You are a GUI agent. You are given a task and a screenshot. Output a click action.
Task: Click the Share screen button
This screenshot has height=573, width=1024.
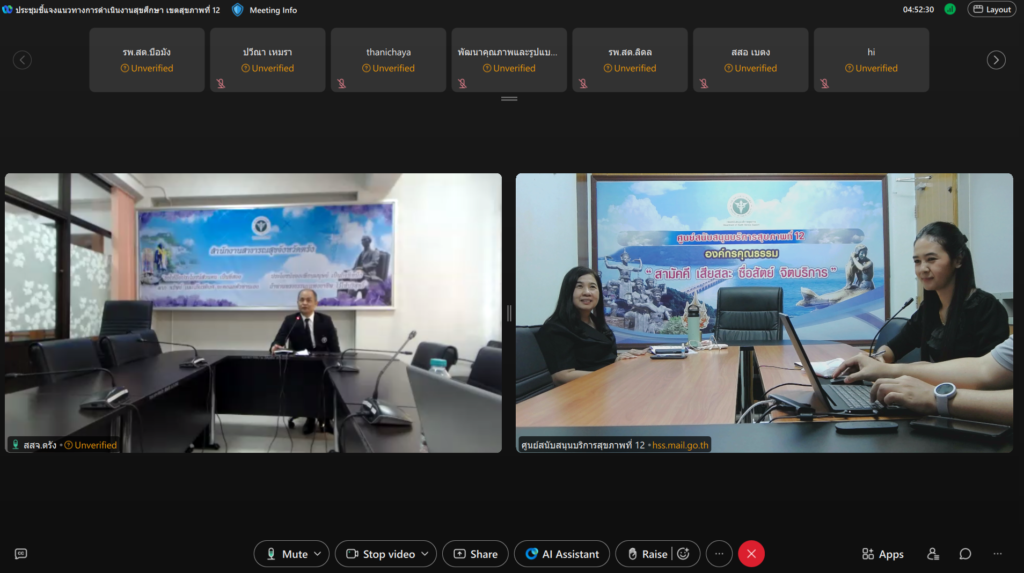(x=475, y=554)
